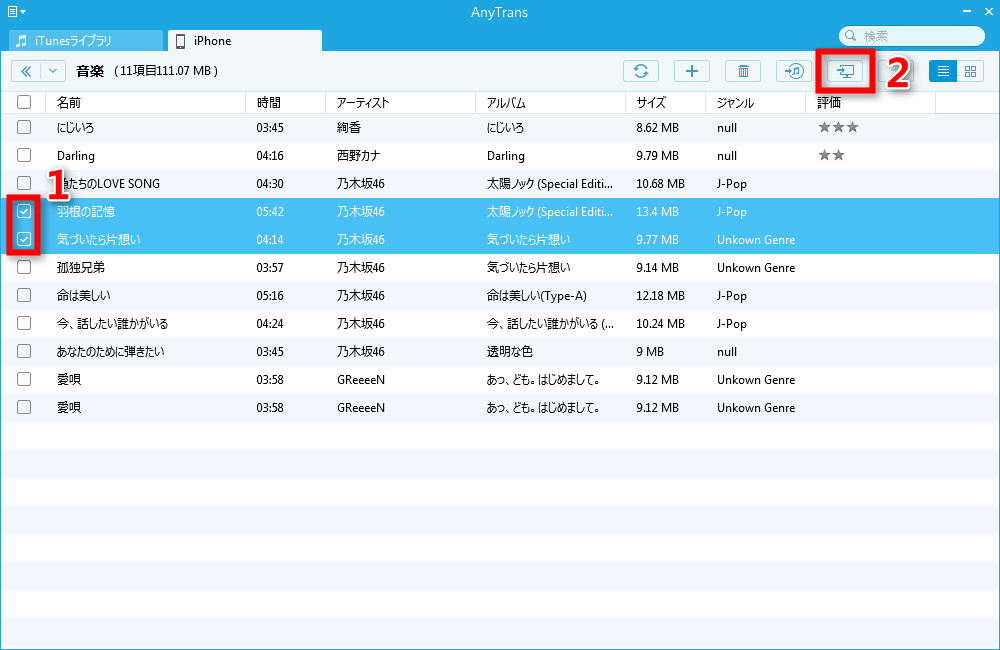Screen dimensions: 1000x650
Task: Click the send to computer icon
Action: [845, 71]
